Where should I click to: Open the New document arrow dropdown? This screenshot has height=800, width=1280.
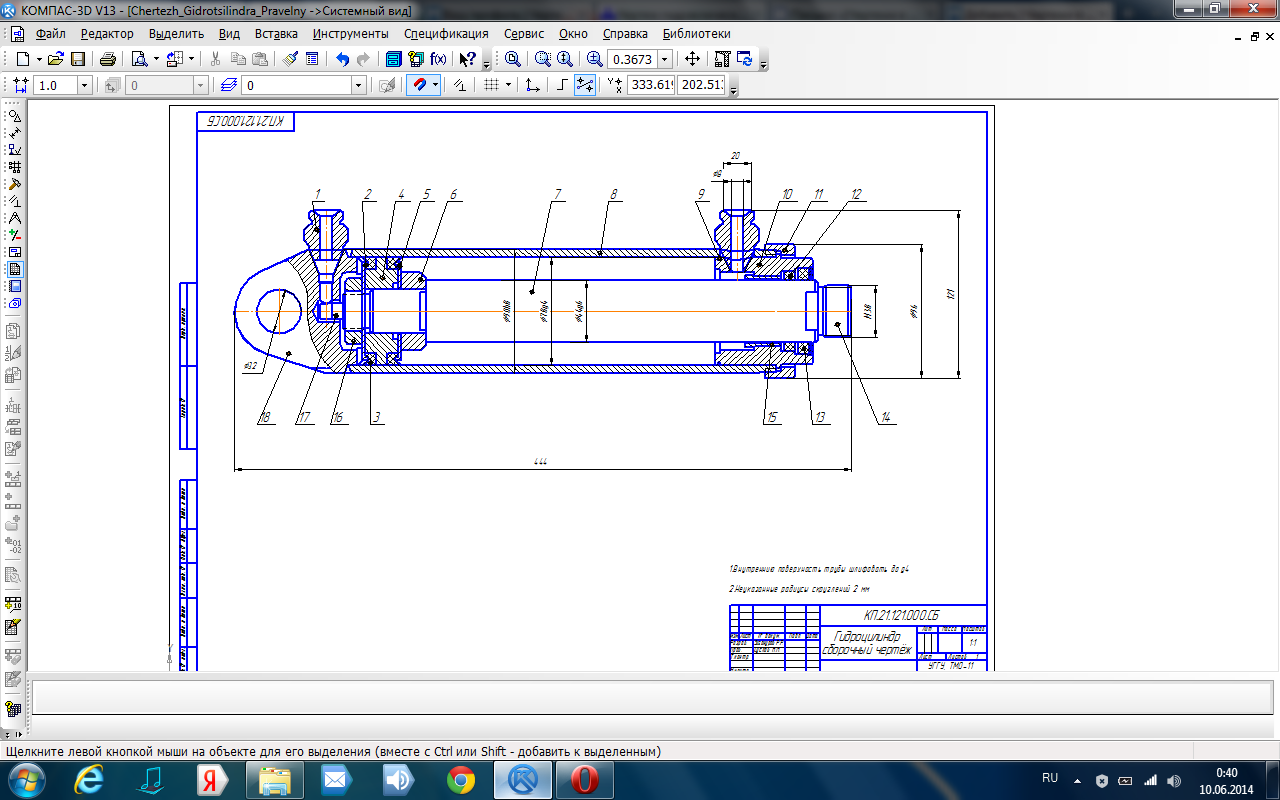tap(39, 59)
